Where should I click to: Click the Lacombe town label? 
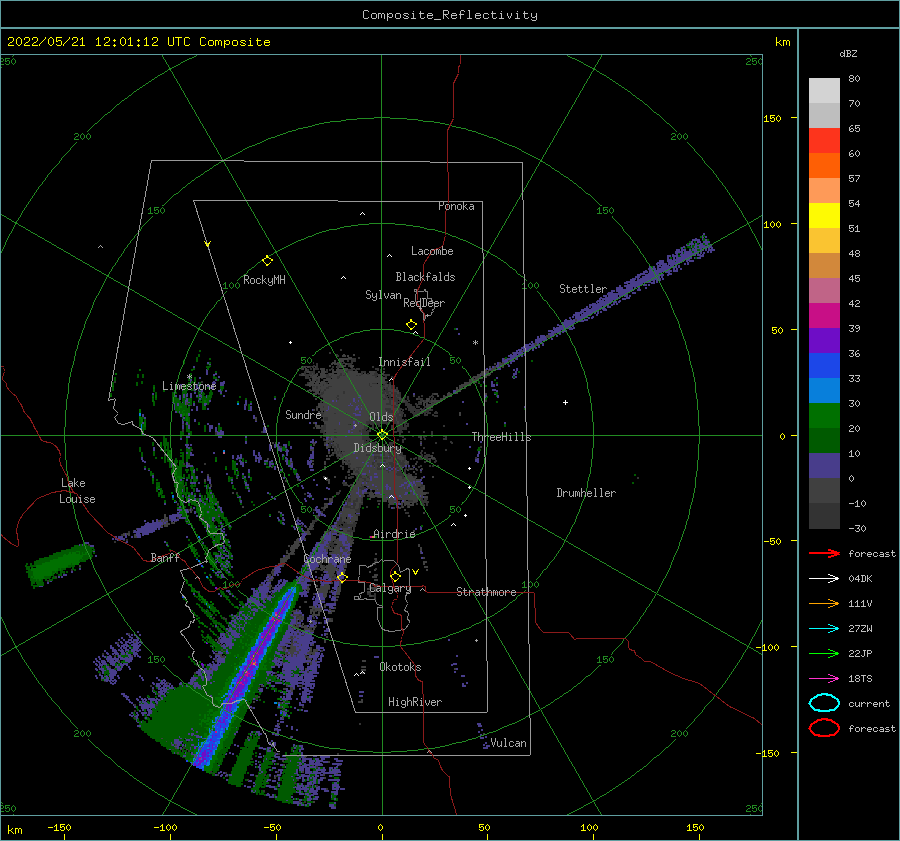pyautogui.click(x=432, y=251)
